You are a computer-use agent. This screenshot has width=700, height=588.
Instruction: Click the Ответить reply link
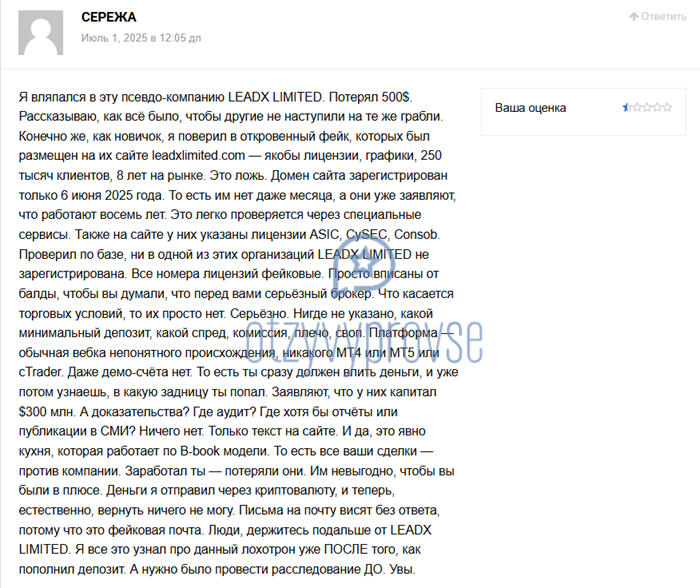[x=658, y=17]
